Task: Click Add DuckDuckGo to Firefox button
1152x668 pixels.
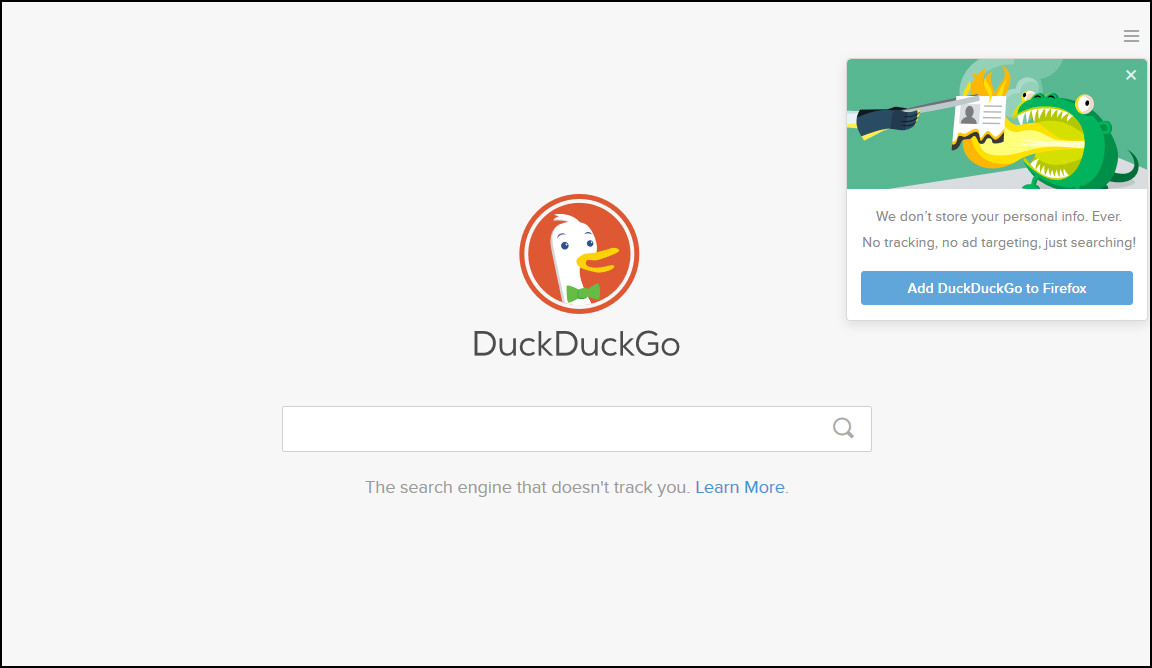Action: pos(996,288)
